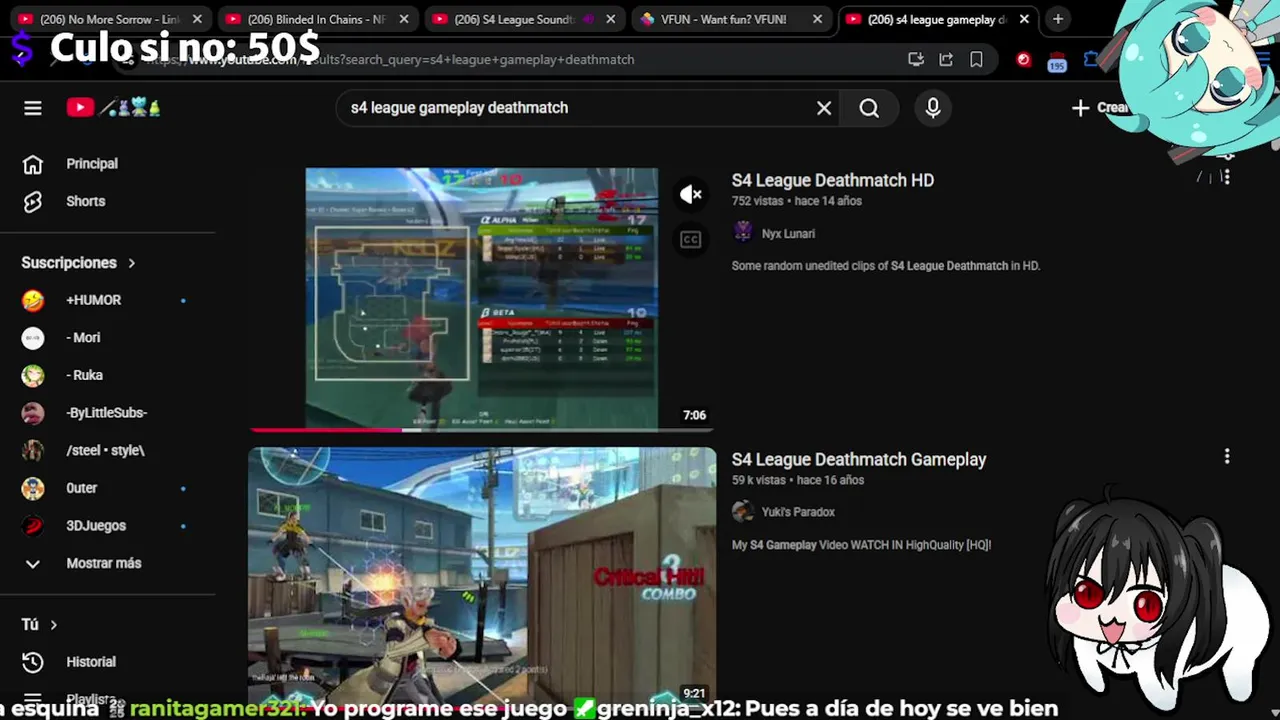Open the YouTube hamburger guide menu
The height and width of the screenshot is (720, 1280).
click(33, 108)
